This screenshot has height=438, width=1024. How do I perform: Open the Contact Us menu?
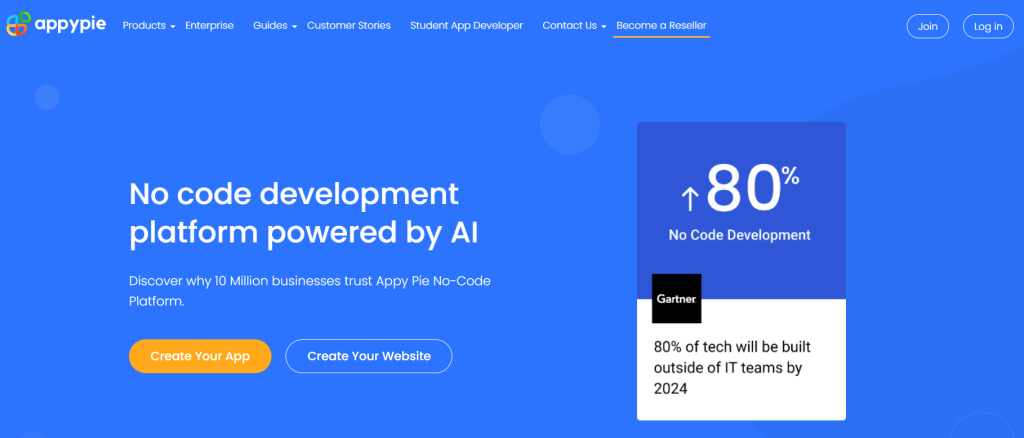(569, 25)
